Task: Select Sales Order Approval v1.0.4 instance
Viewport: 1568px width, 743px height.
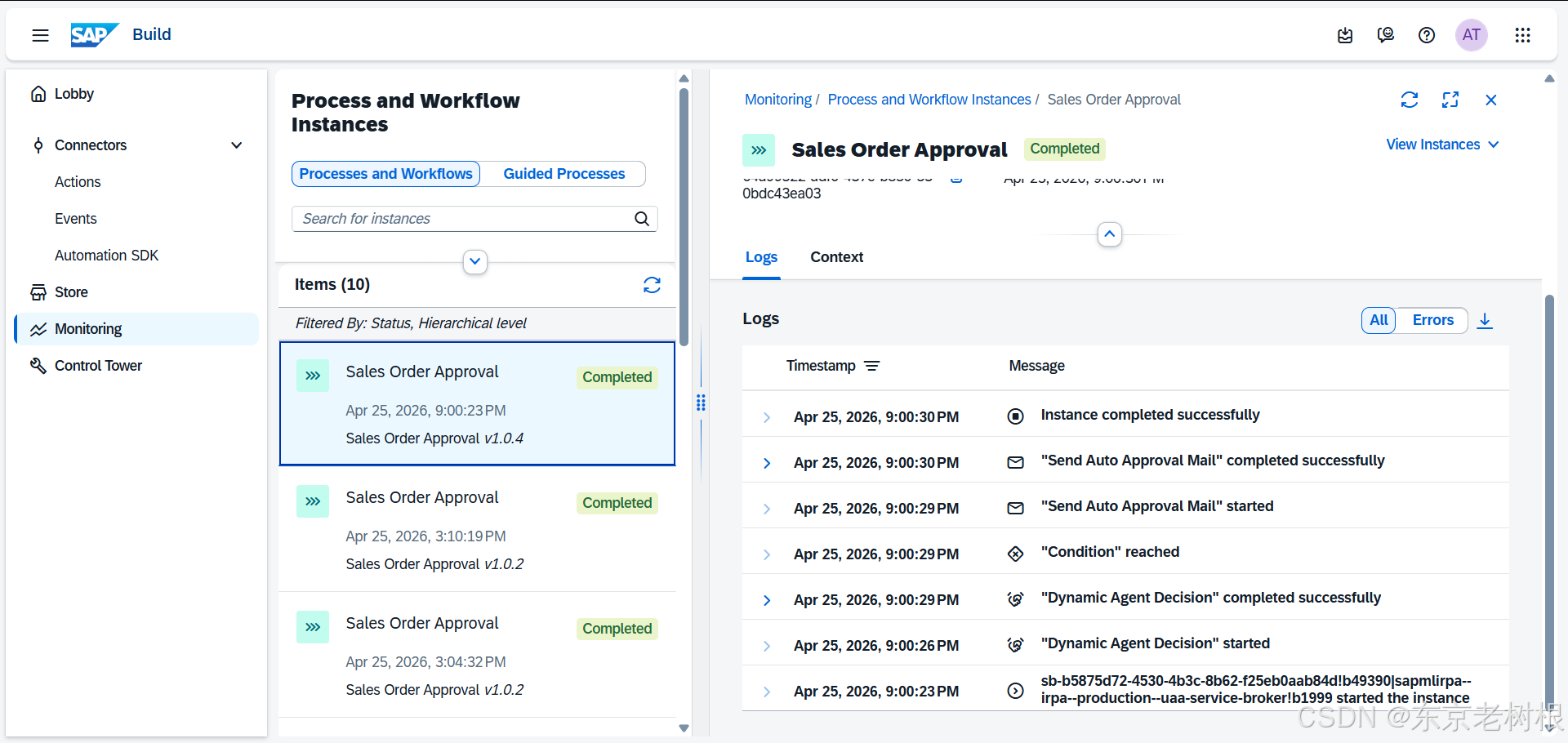Action: pyautogui.click(x=478, y=404)
